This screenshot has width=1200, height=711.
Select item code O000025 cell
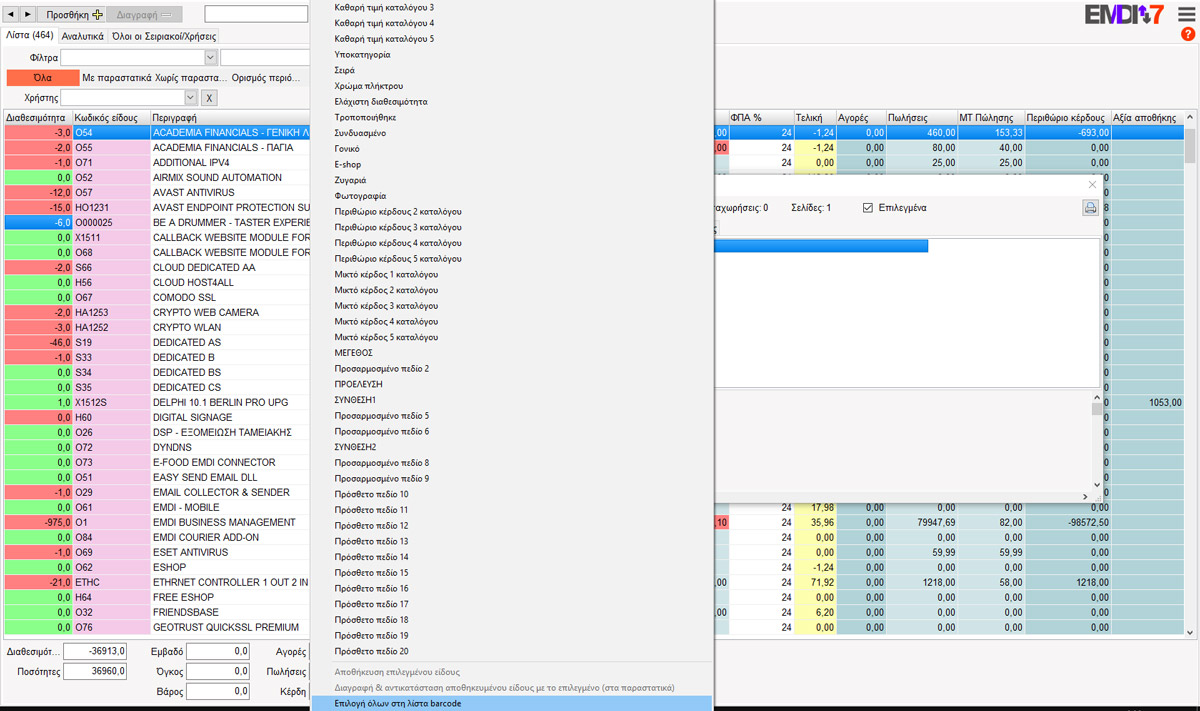click(111, 223)
